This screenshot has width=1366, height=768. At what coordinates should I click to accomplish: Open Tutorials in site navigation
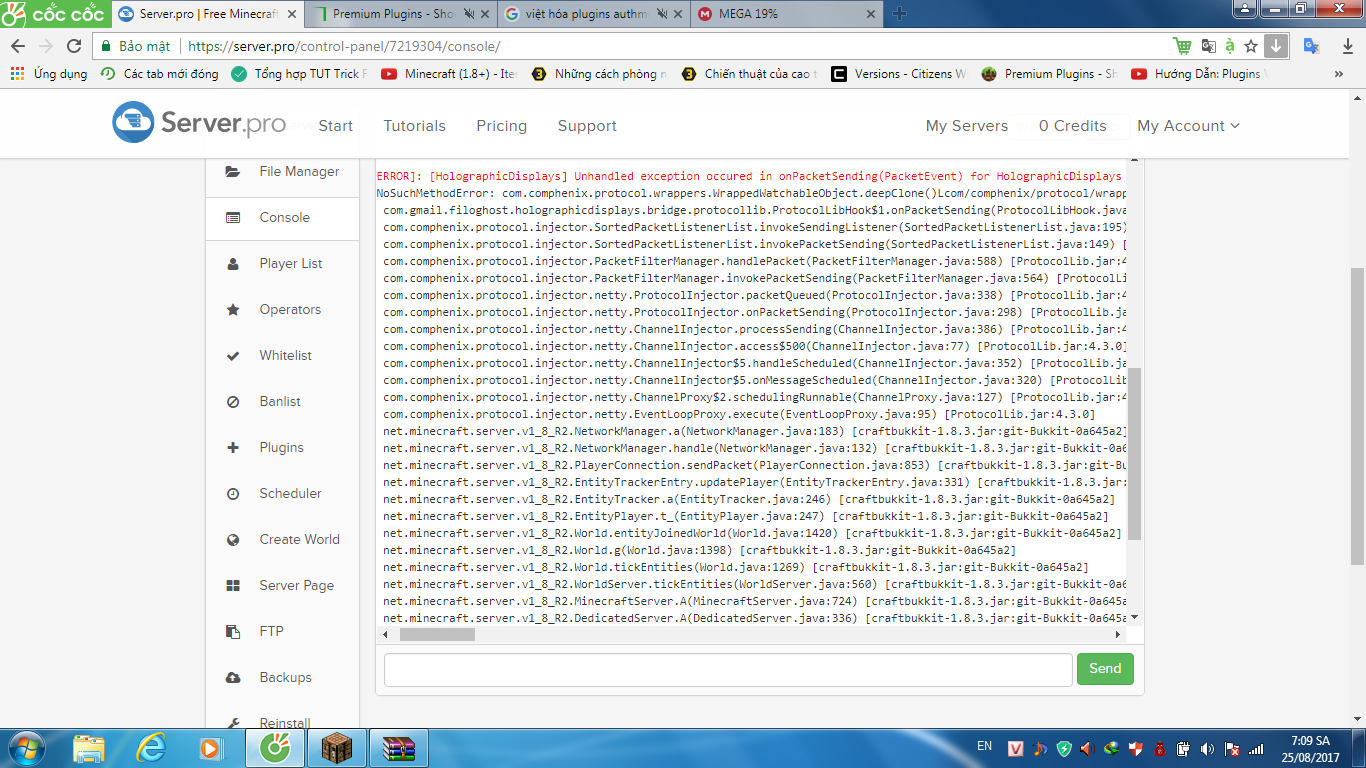tap(414, 126)
